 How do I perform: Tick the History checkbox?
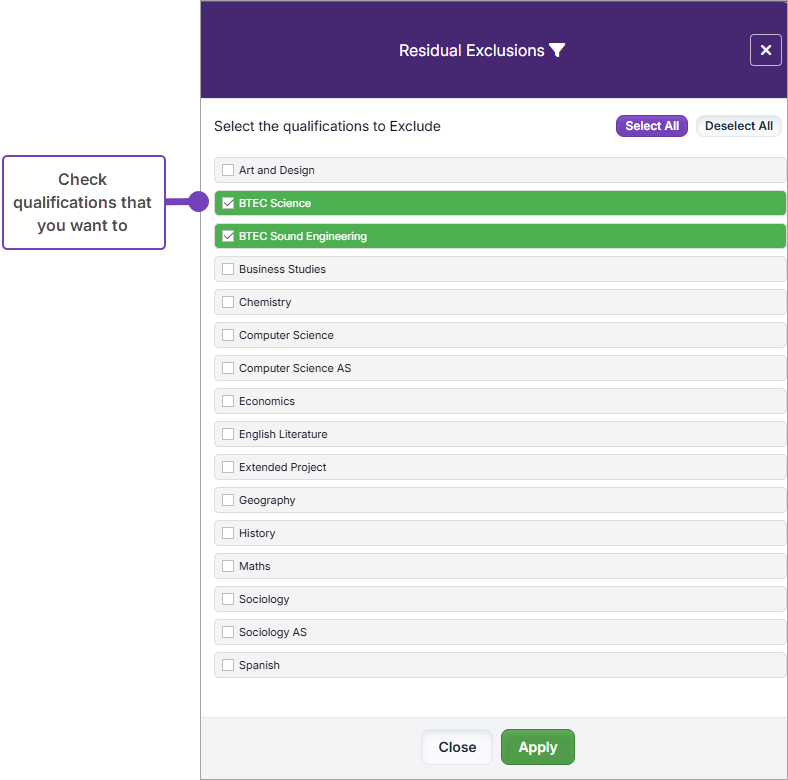click(x=228, y=533)
